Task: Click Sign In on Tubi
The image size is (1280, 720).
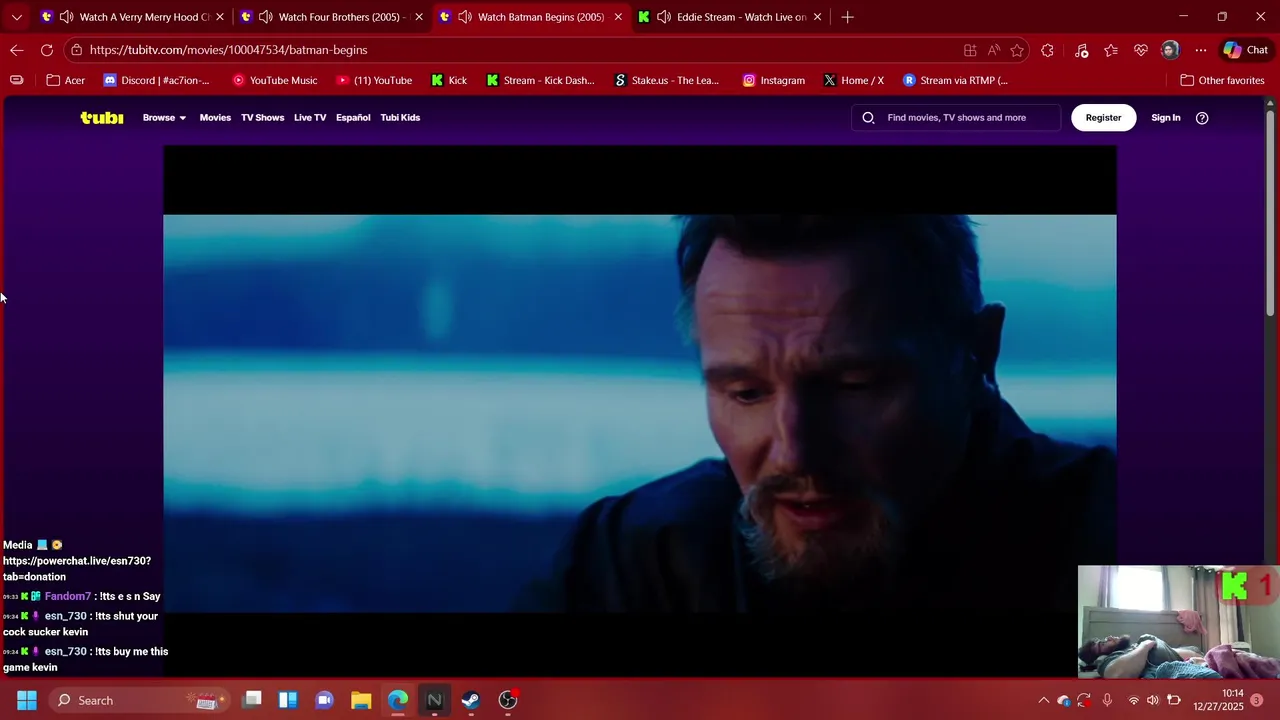Action: click(x=1166, y=118)
